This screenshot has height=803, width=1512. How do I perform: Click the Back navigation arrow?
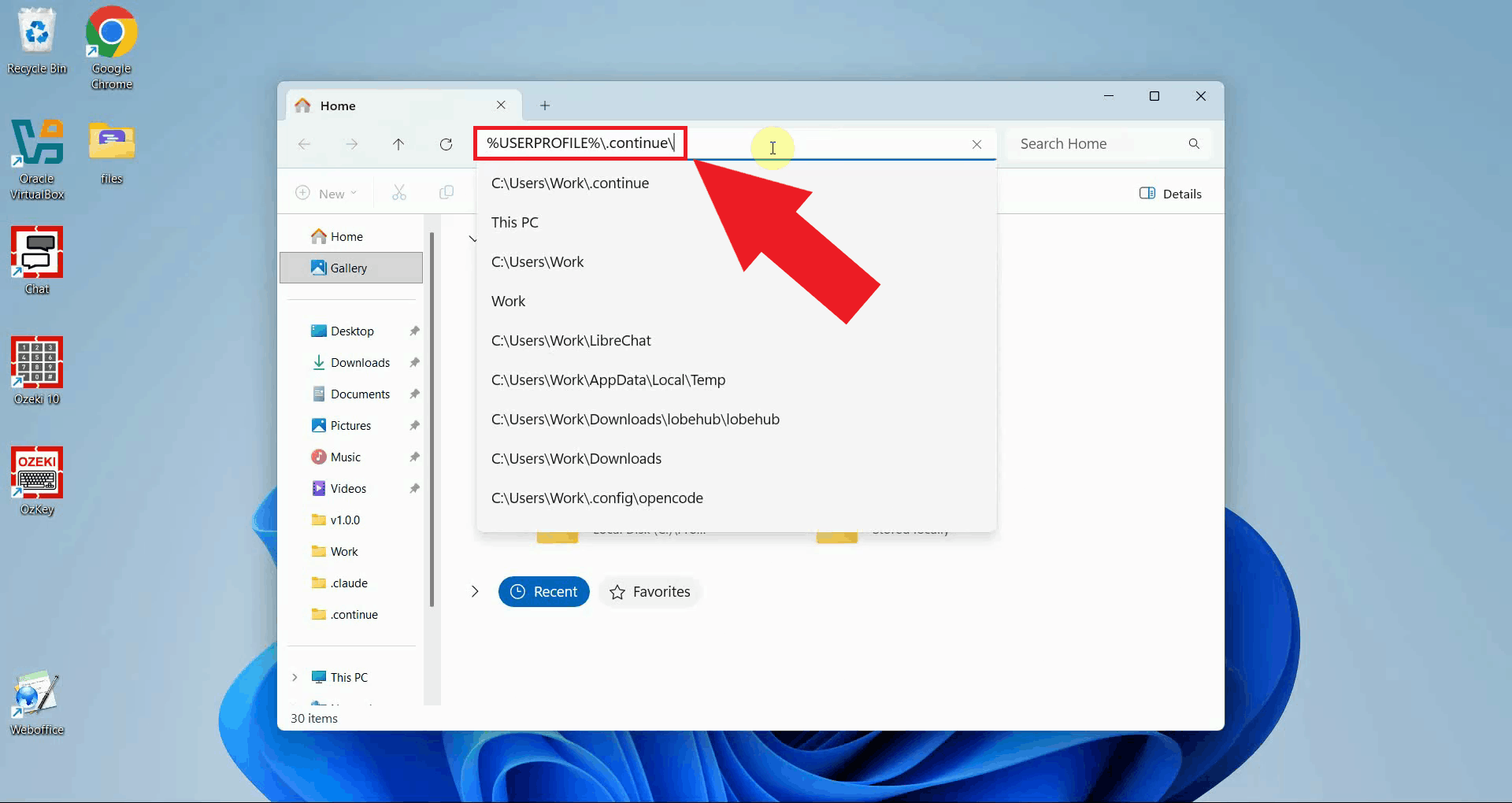coord(304,144)
